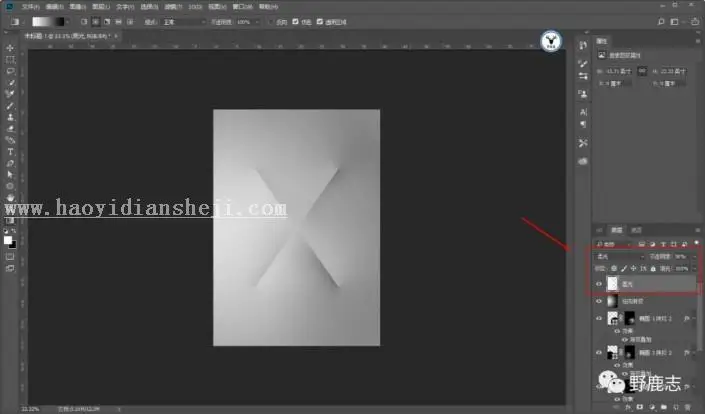Toggle the Reverse (反向) gradient checkbox

coord(270,22)
